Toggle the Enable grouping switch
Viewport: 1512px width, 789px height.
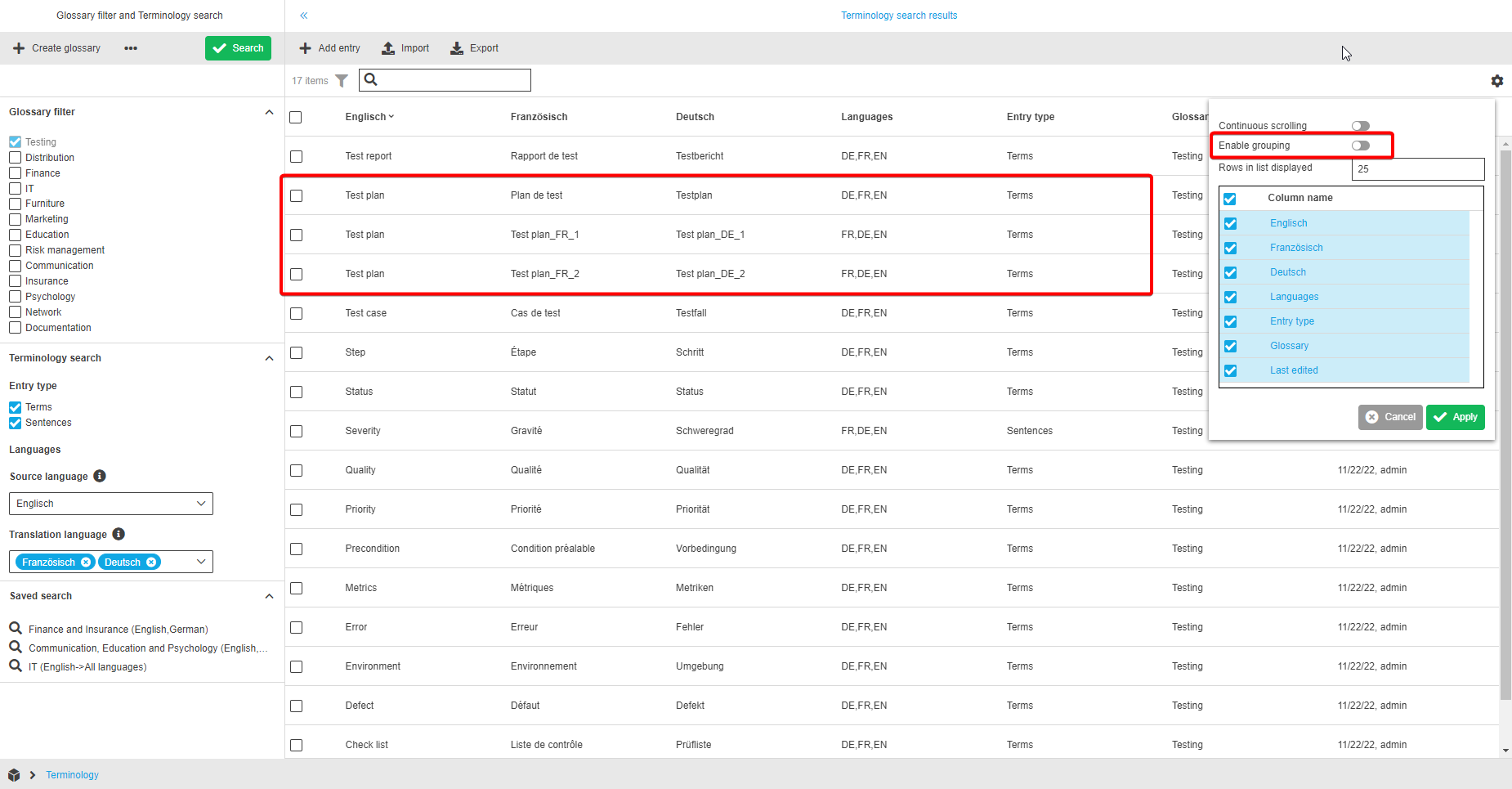[x=1360, y=146]
